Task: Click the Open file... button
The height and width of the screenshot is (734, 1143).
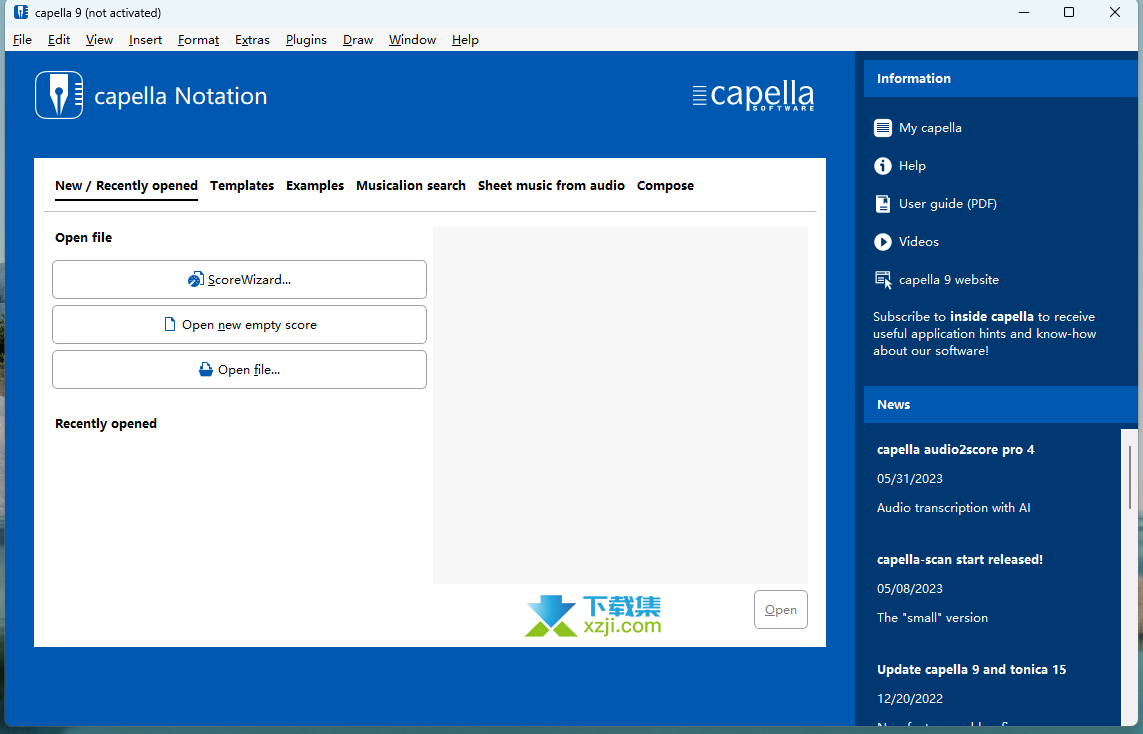Action: tap(239, 370)
